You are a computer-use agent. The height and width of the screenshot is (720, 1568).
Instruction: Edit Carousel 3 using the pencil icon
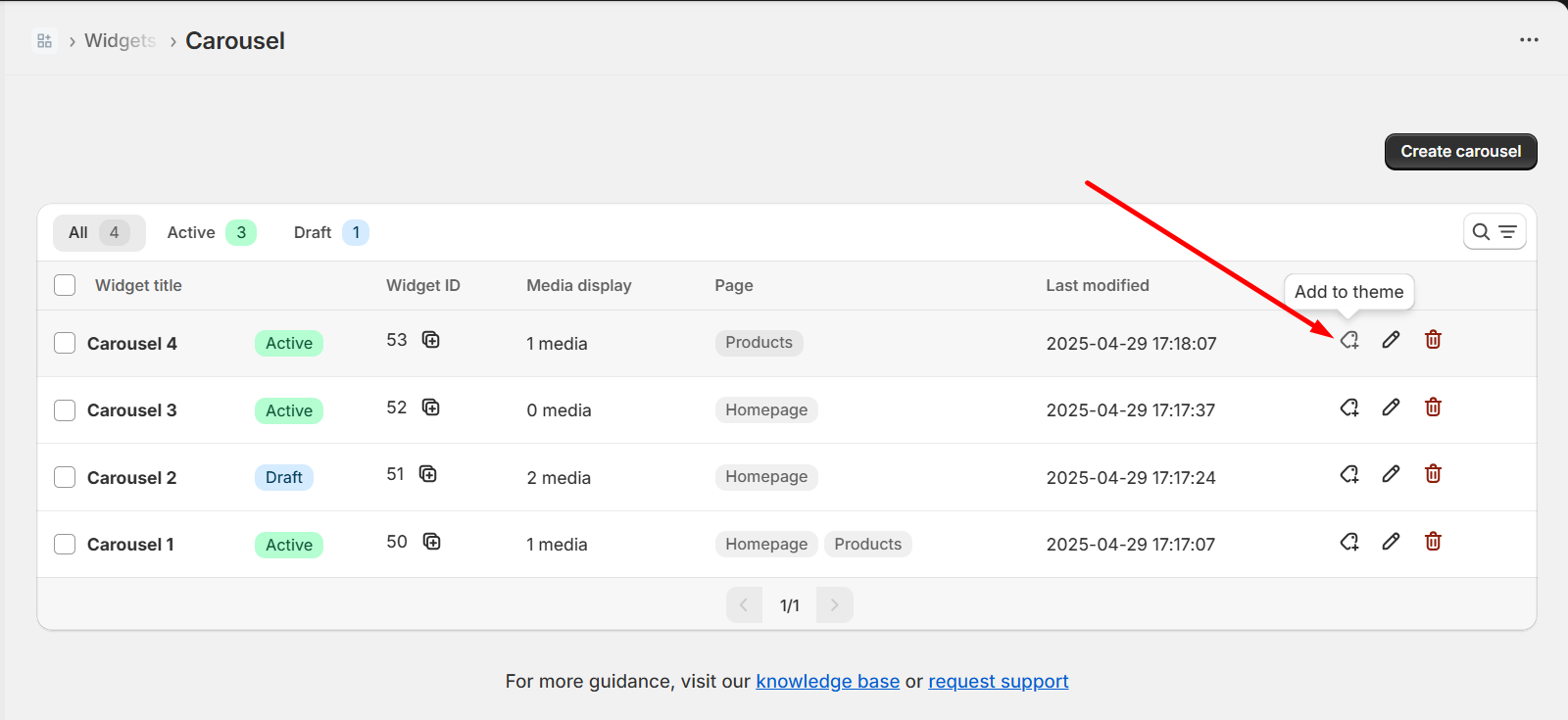(1391, 408)
